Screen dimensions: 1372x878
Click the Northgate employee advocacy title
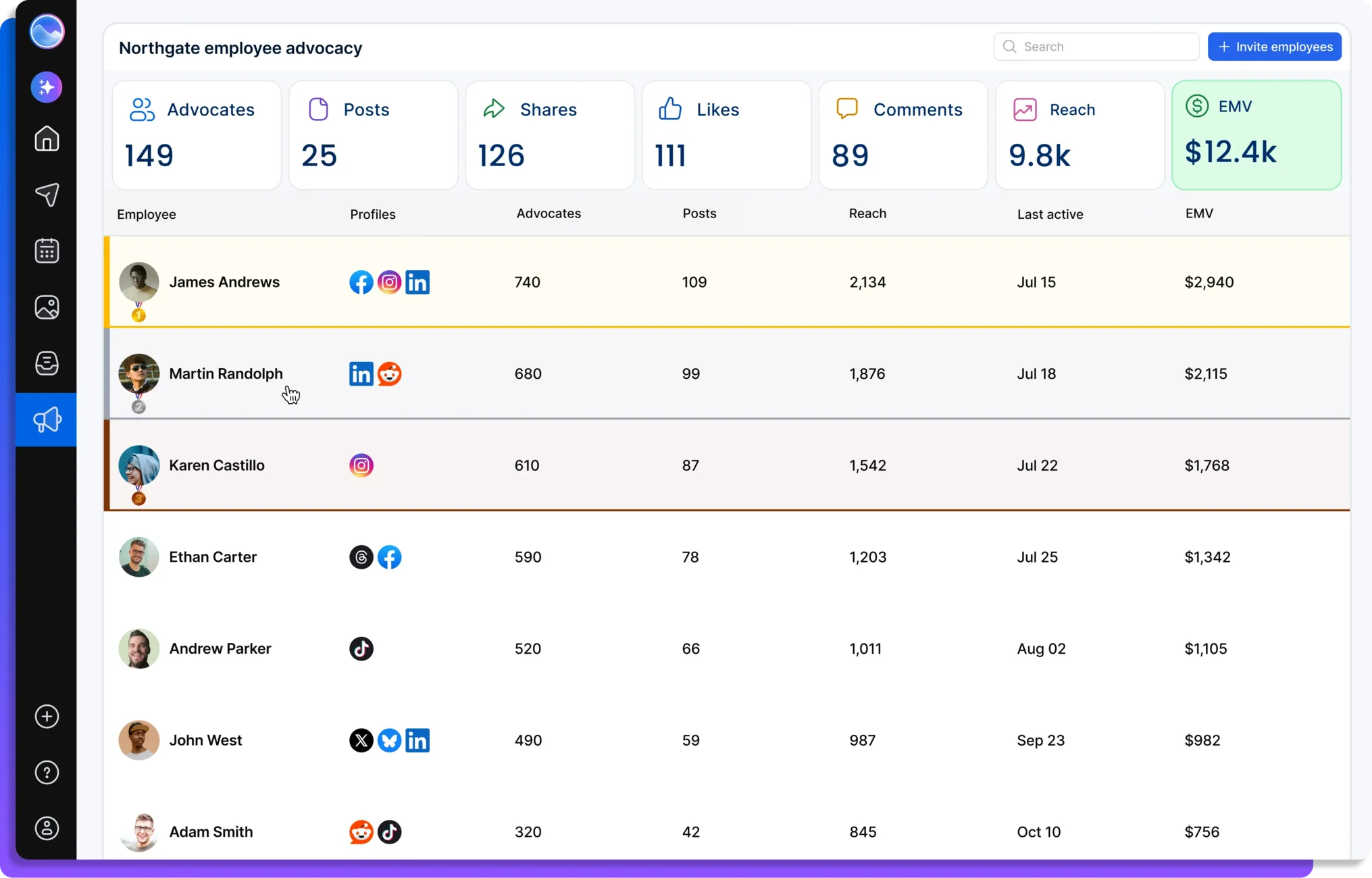[240, 48]
